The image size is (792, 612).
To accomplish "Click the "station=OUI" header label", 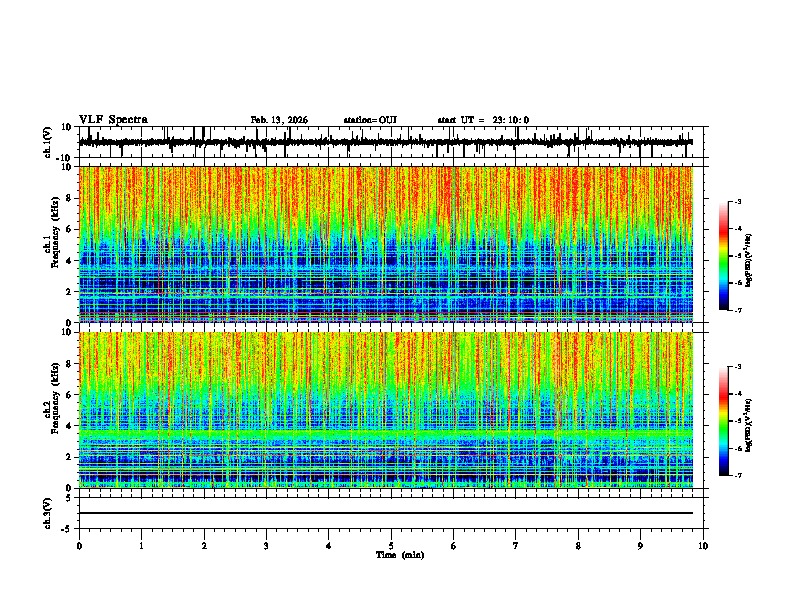I will pos(370,120).
